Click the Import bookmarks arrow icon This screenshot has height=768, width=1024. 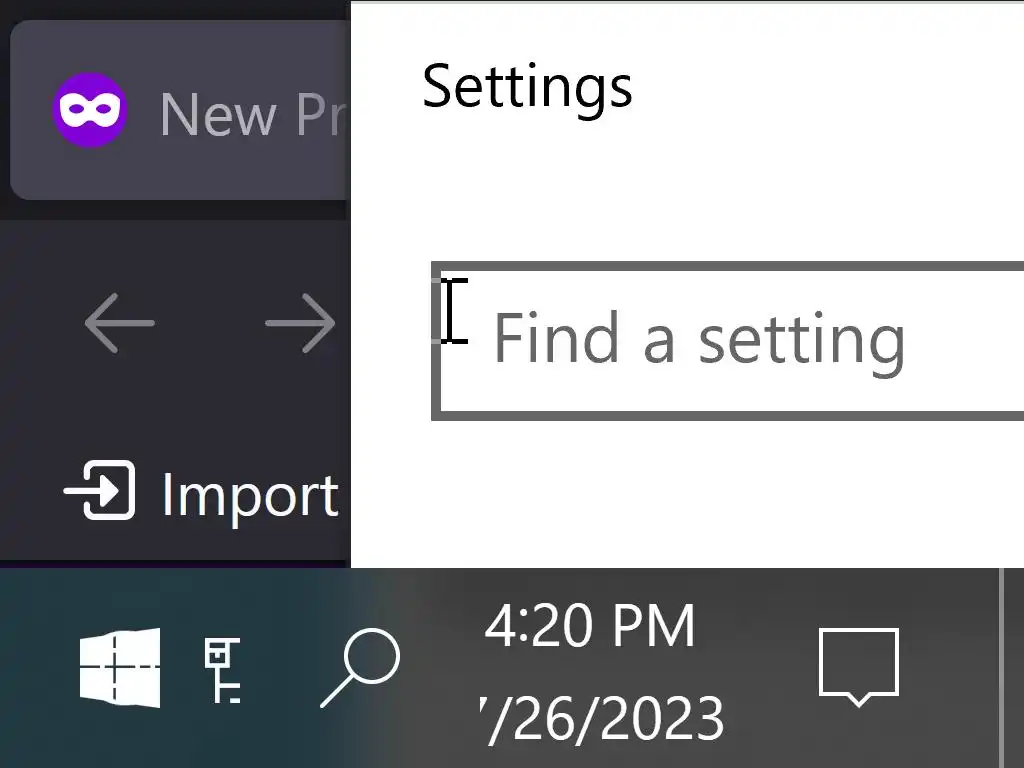pyautogui.click(x=100, y=491)
